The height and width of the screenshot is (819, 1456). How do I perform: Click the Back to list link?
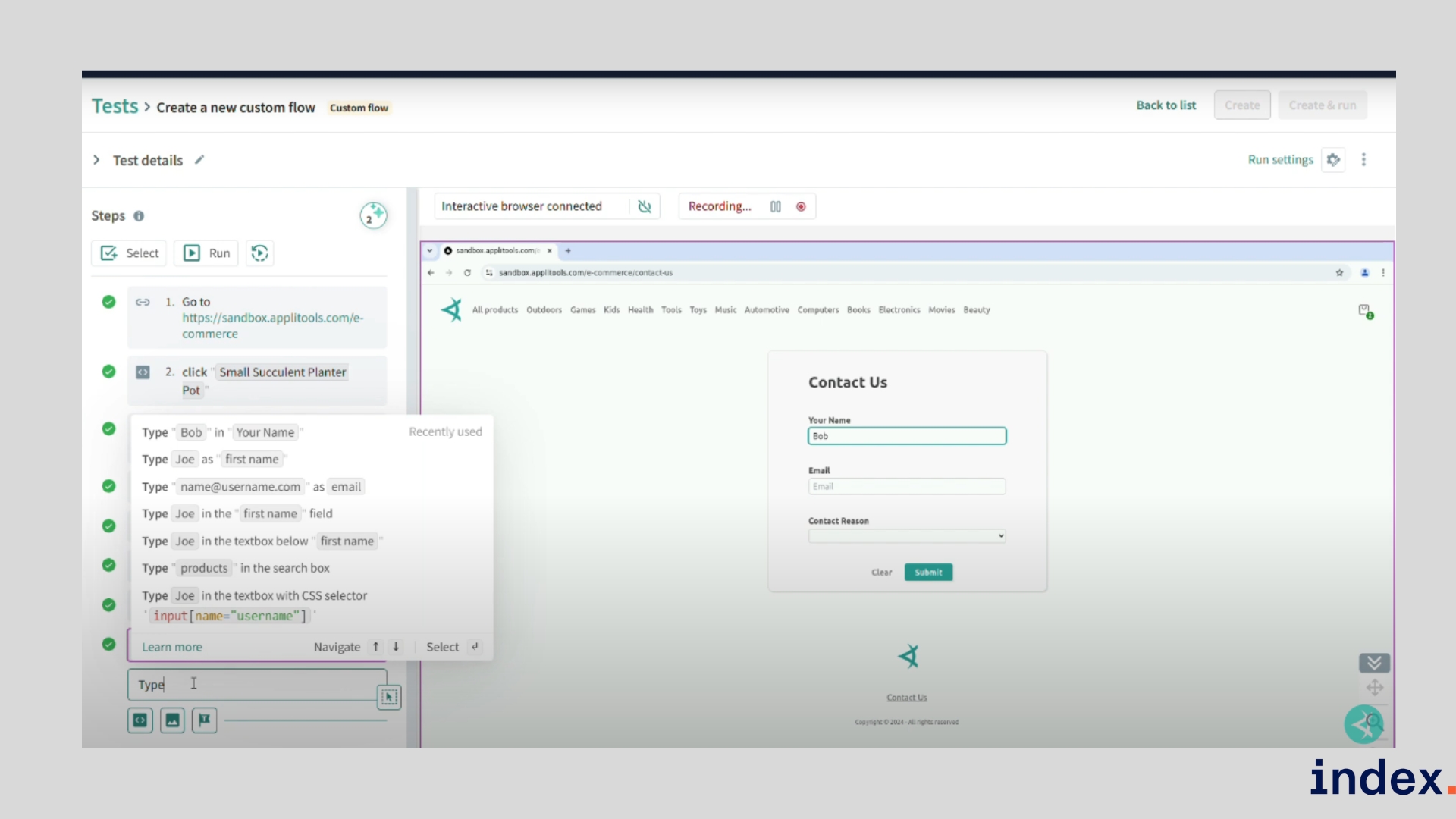[x=1166, y=105]
